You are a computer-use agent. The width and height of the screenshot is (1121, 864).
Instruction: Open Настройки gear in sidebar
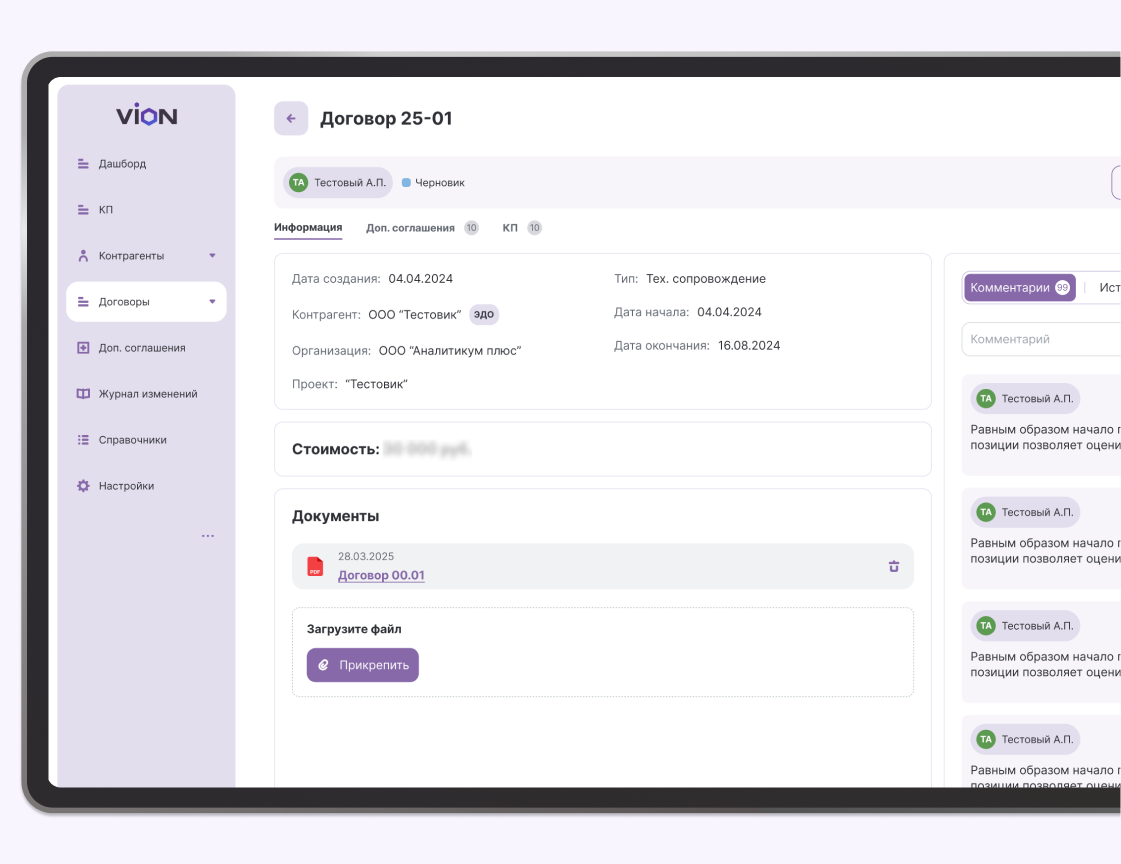(x=84, y=486)
